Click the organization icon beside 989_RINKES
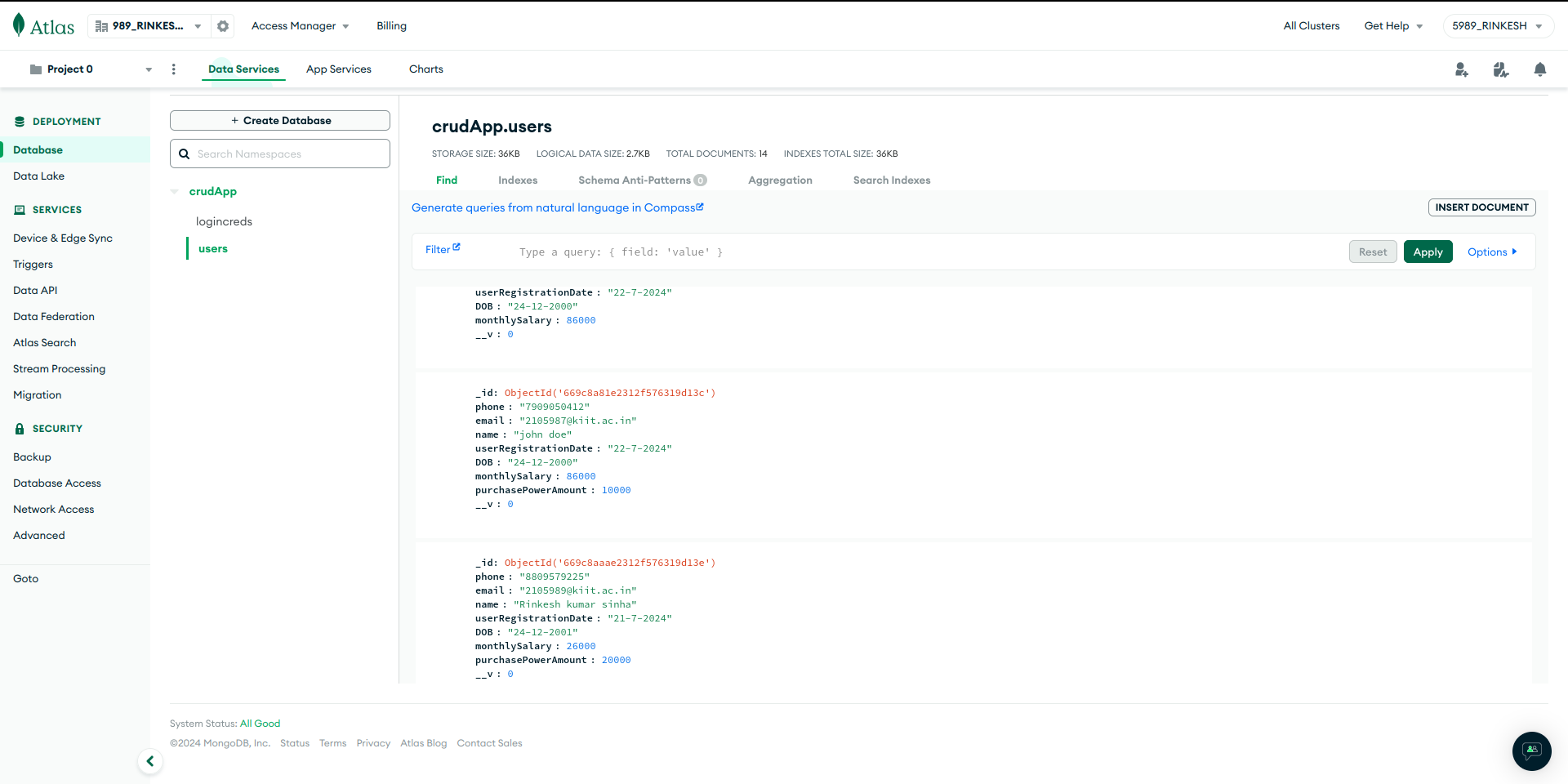This screenshot has height=784, width=1568. pos(101,26)
